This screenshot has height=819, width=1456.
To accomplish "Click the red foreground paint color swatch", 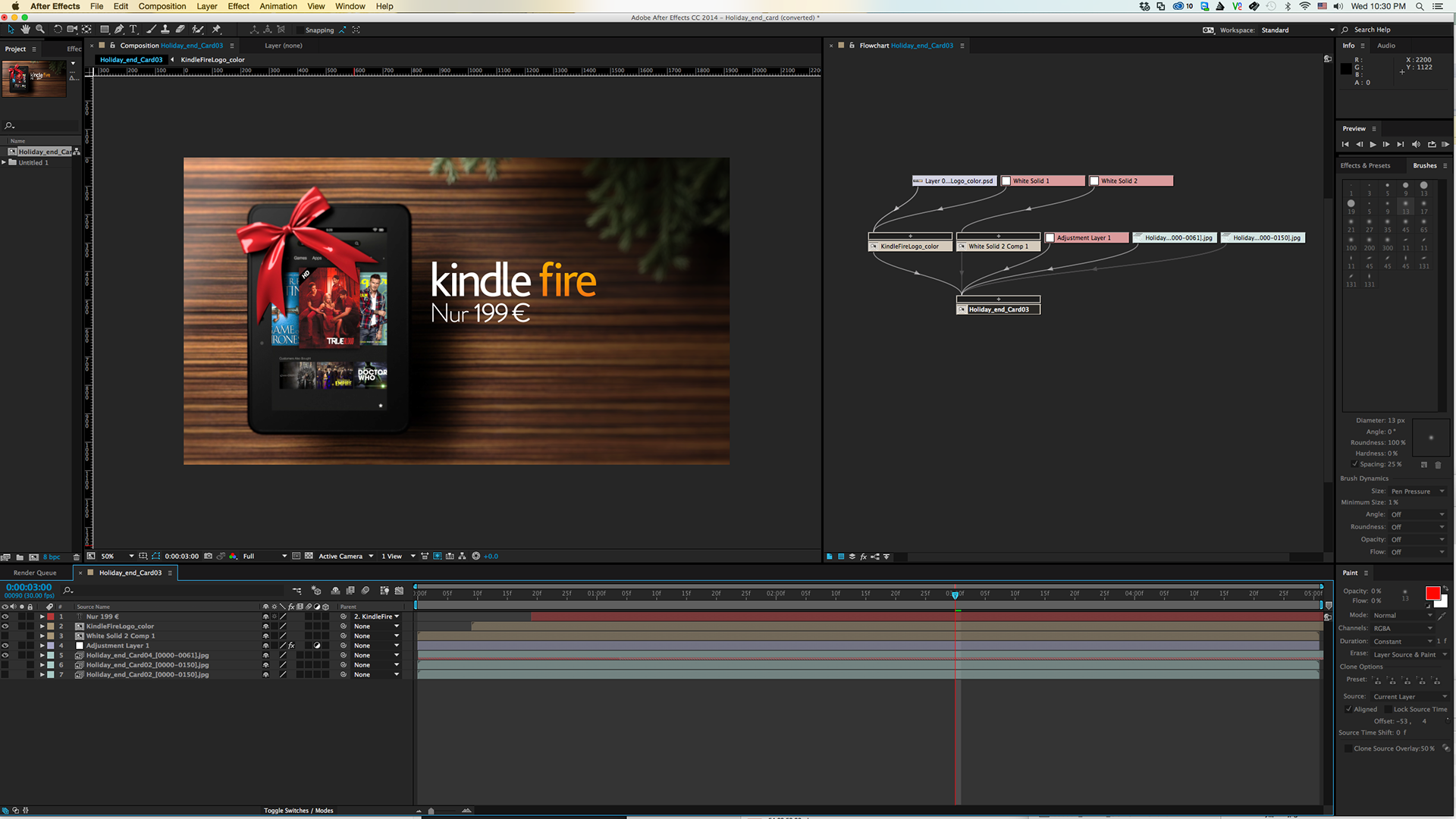I will coord(1432,593).
